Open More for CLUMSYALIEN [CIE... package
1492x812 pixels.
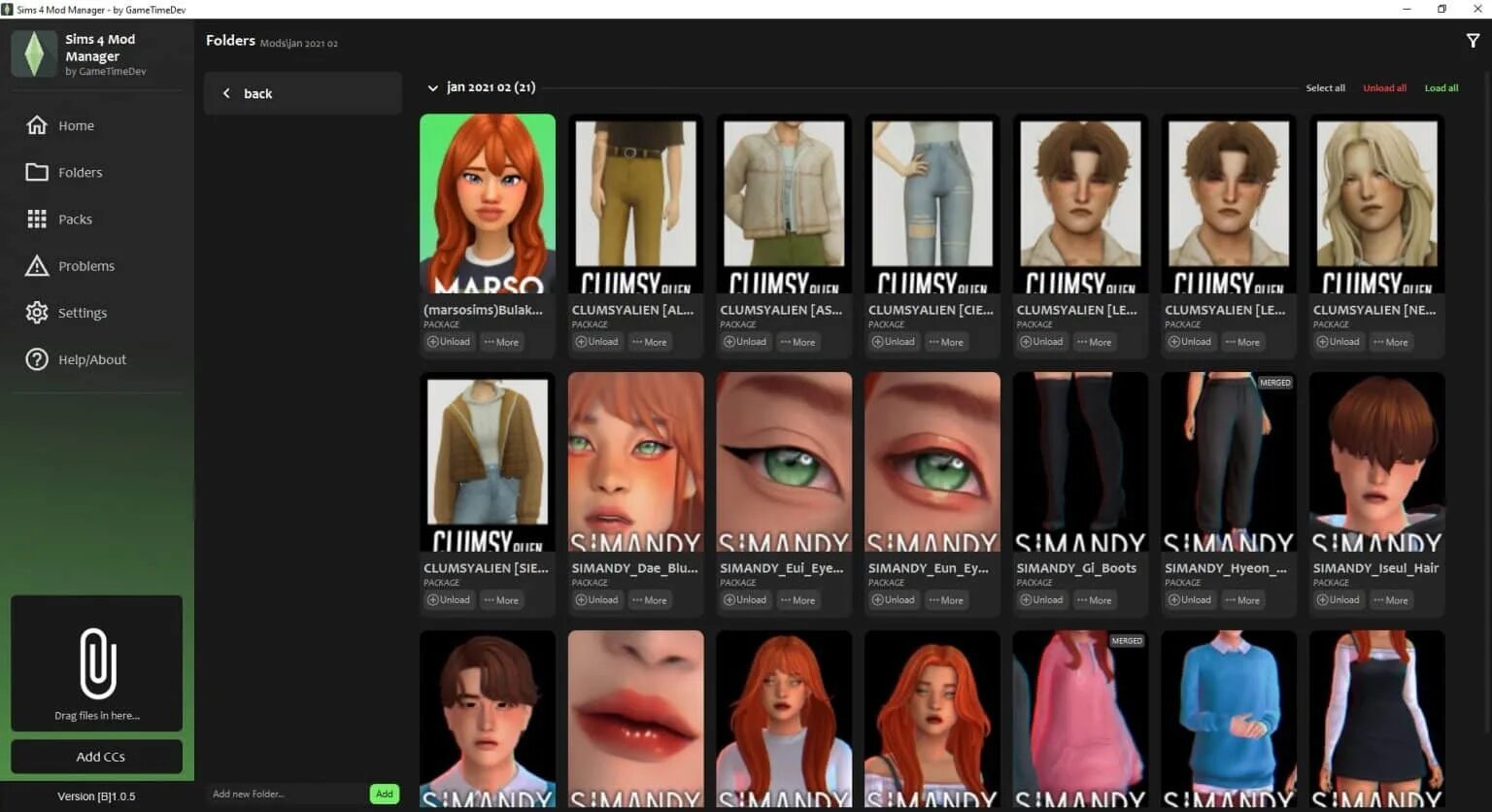coord(946,342)
